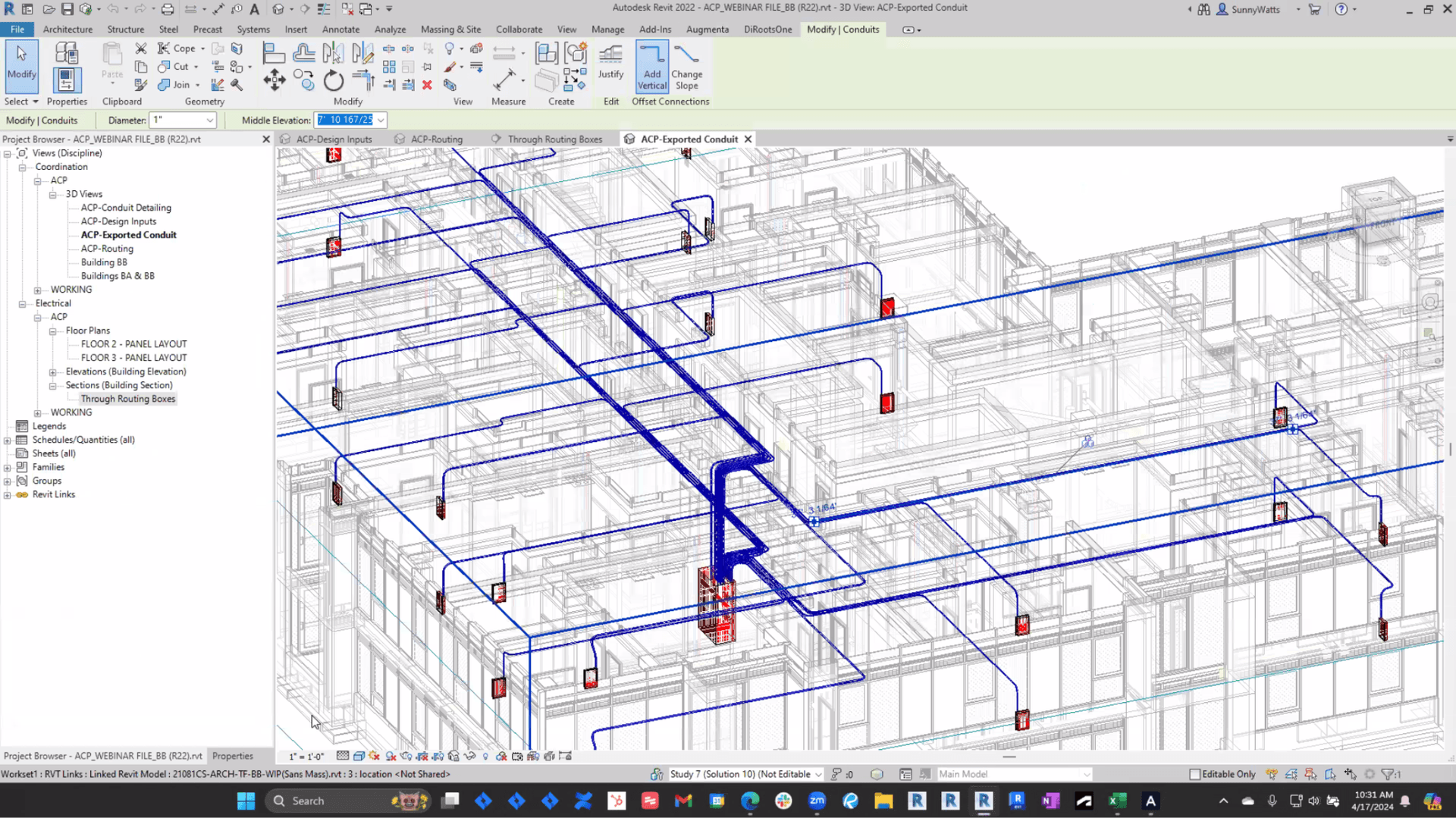Viewport: 1456px width, 818px height.
Task: Click the Middle Elevation input field
Action: 345,120
